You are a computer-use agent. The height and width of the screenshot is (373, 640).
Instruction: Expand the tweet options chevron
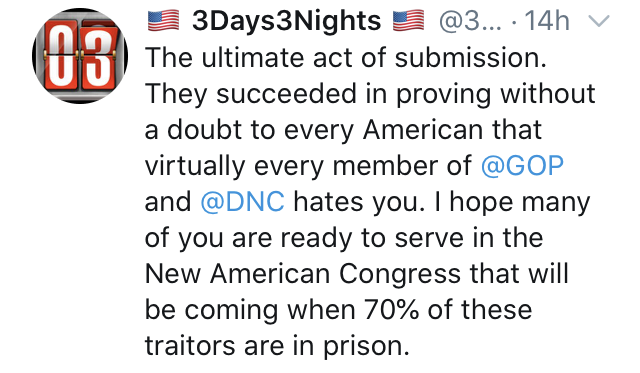[x=599, y=21]
